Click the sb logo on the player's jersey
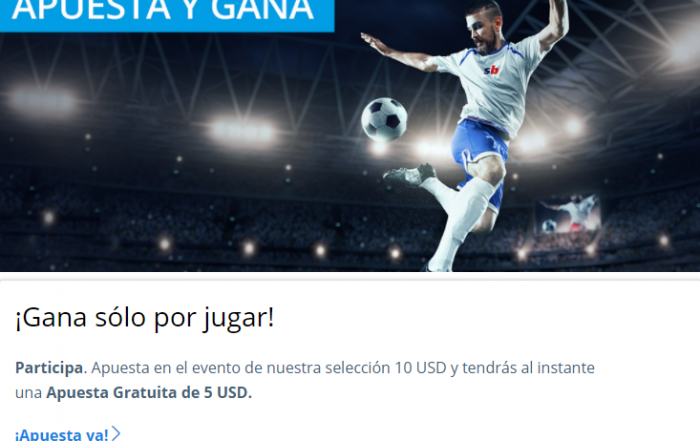This screenshot has width=700, height=441. coord(492,70)
